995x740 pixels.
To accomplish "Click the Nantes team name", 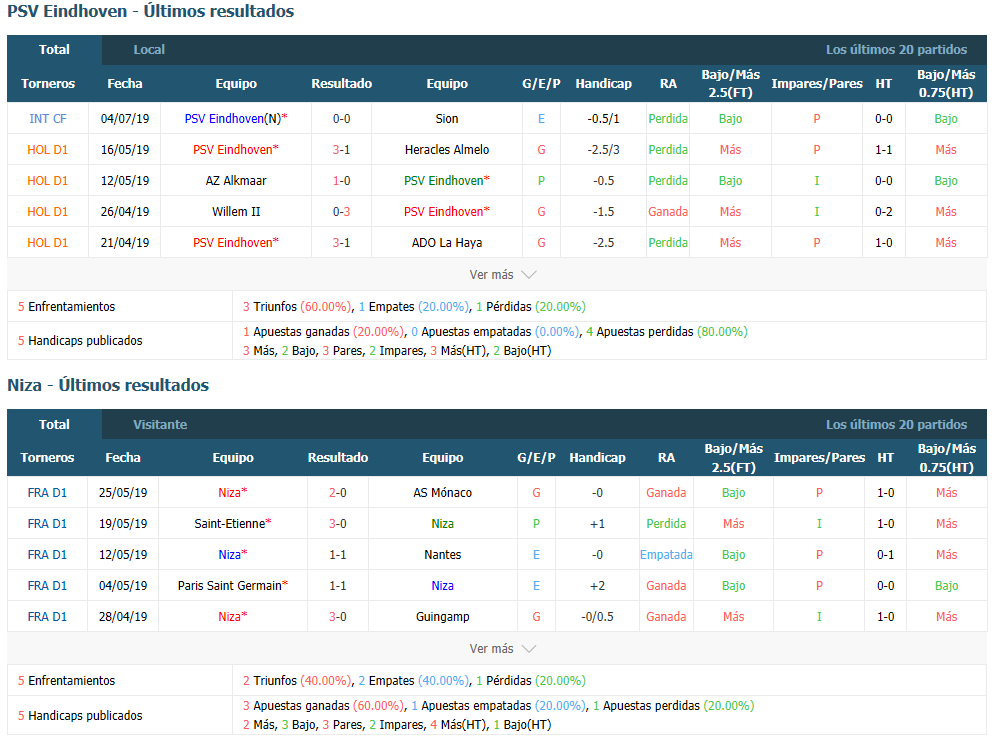I will click(442, 555).
